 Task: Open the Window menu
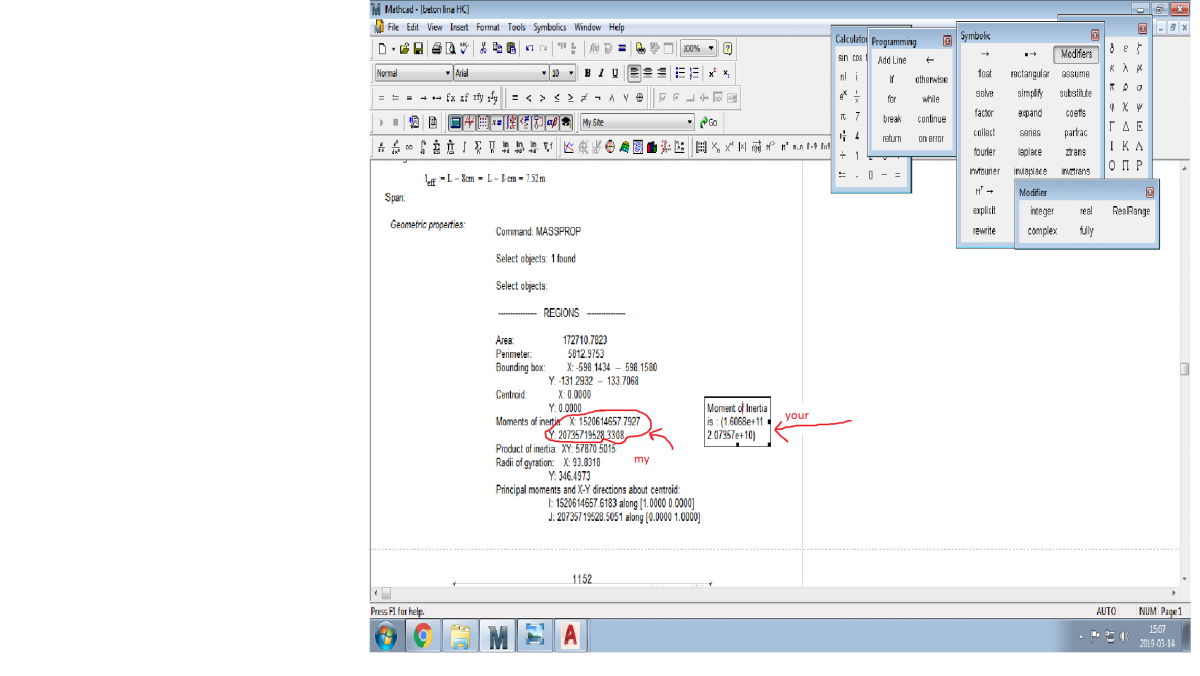[588, 27]
